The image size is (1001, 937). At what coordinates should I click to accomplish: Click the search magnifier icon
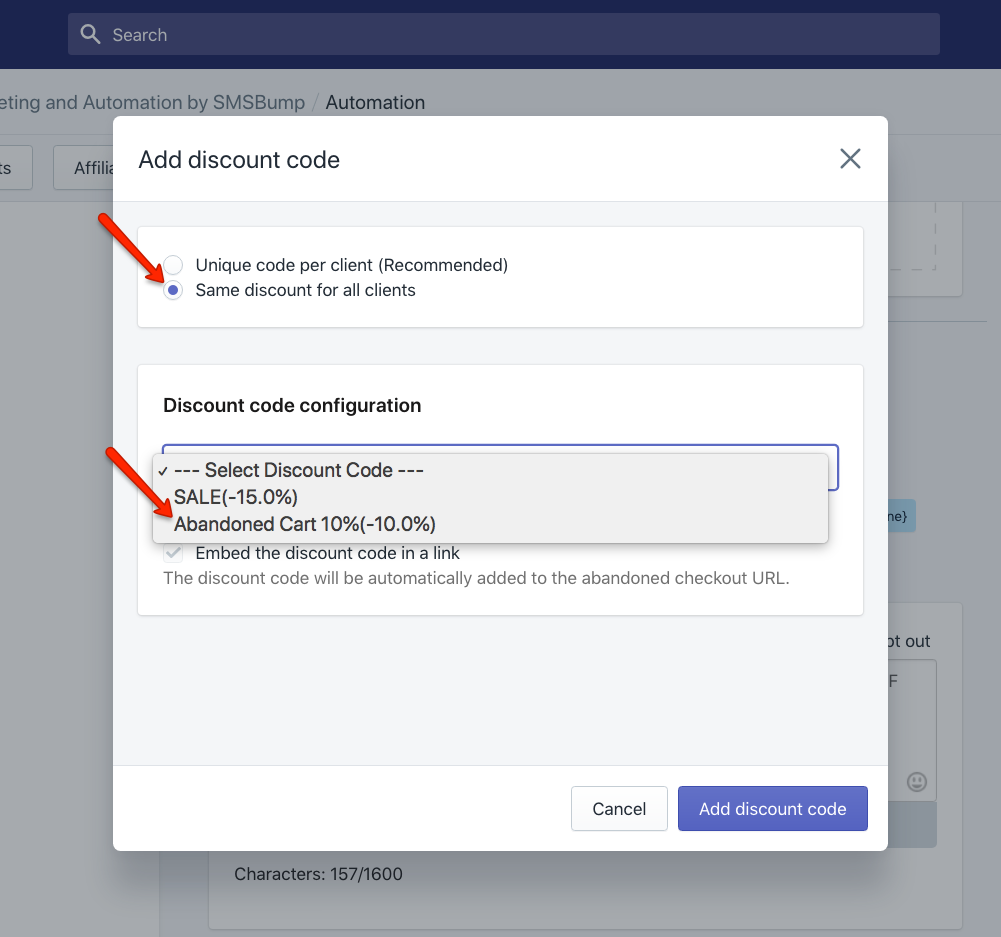(90, 34)
